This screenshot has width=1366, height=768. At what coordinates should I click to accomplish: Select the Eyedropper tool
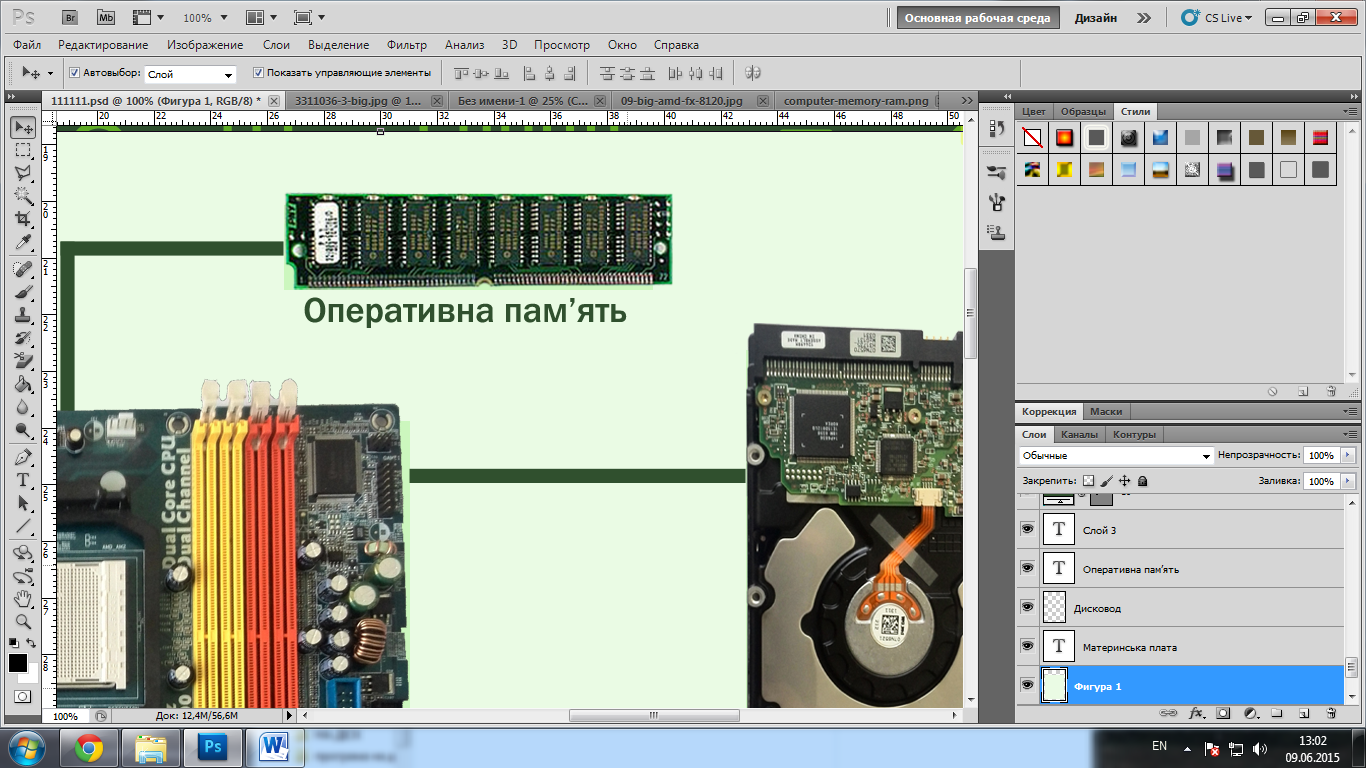point(22,243)
